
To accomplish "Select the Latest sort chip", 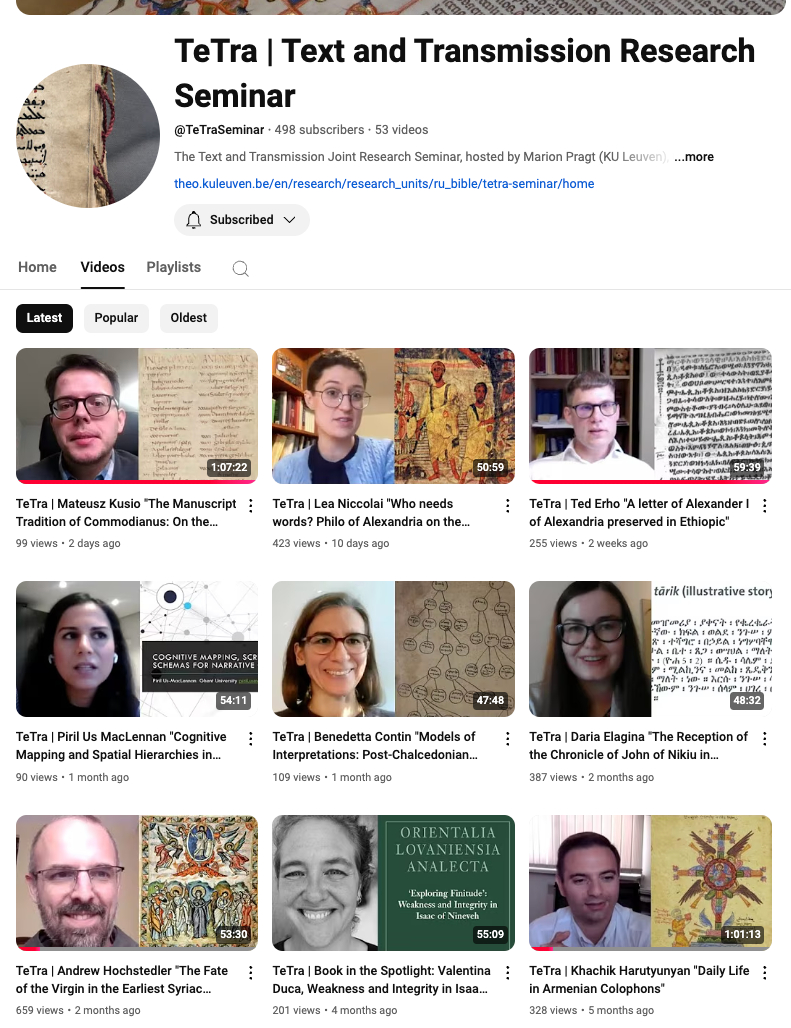I will pyautogui.click(x=45, y=318).
